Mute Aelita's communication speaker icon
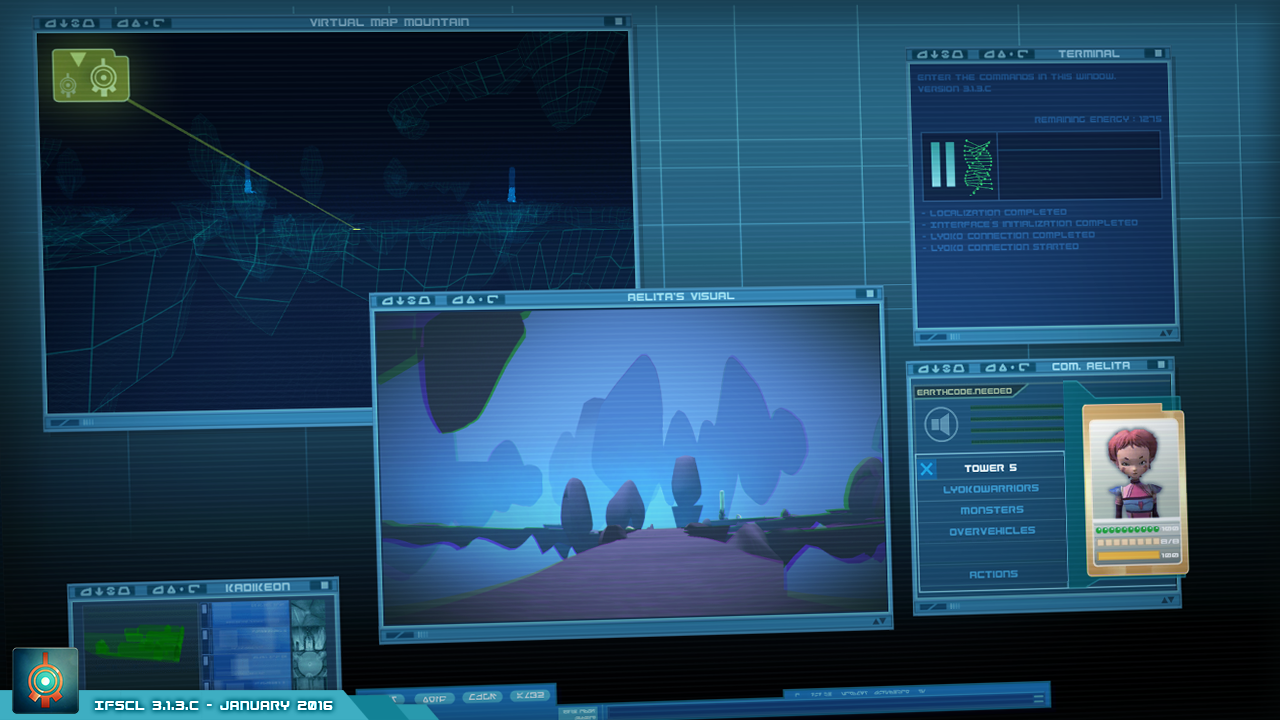This screenshot has width=1280, height=720. pyautogui.click(x=941, y=426)
